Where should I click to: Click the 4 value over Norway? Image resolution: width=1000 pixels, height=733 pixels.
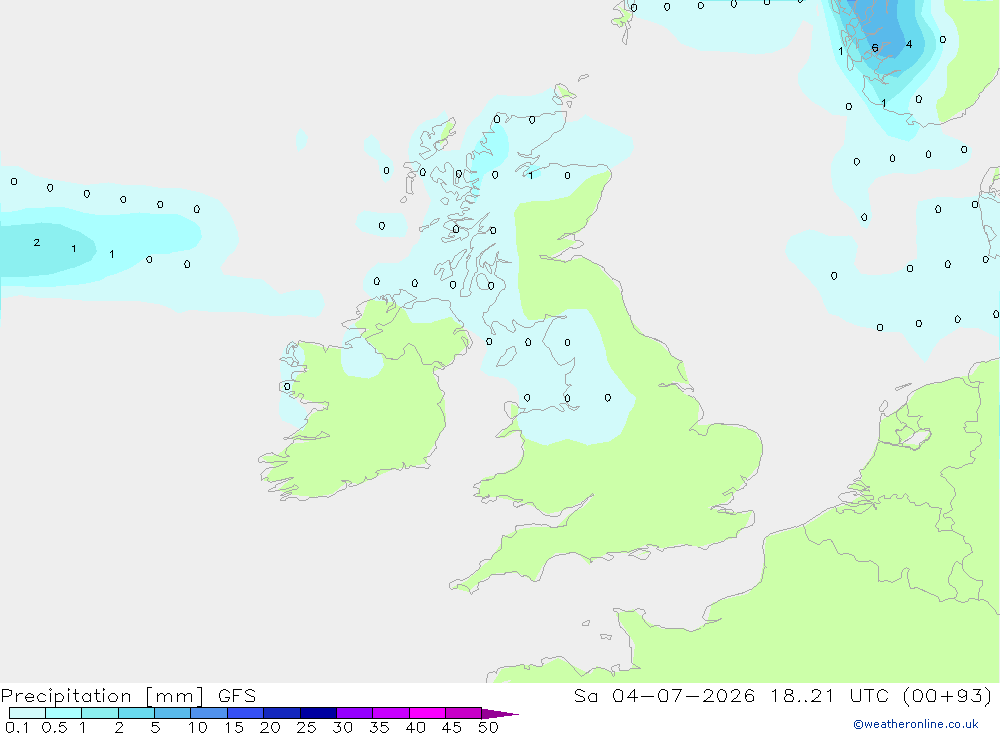(x=909, y=44)
